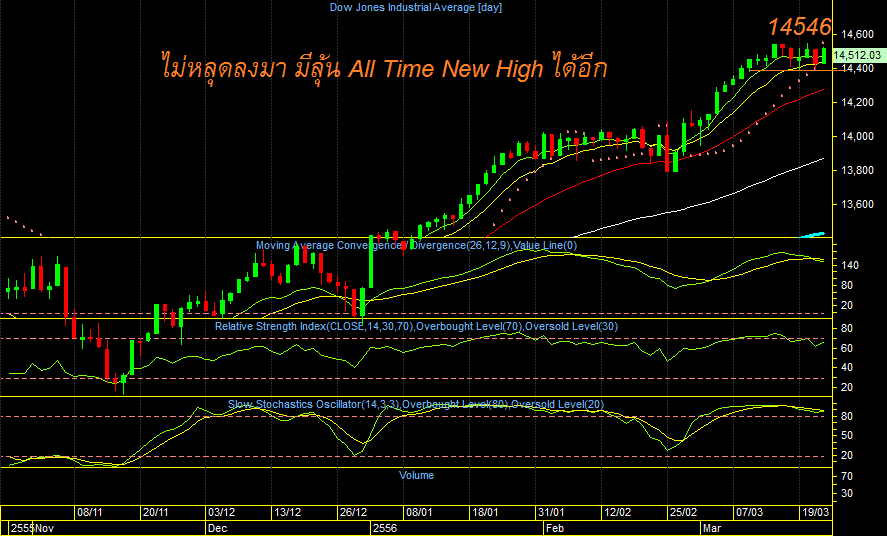Click the 07/03 date on the time axis
Image resolution: width=887 pixels, height=536 pixels.
click(749, 512)
